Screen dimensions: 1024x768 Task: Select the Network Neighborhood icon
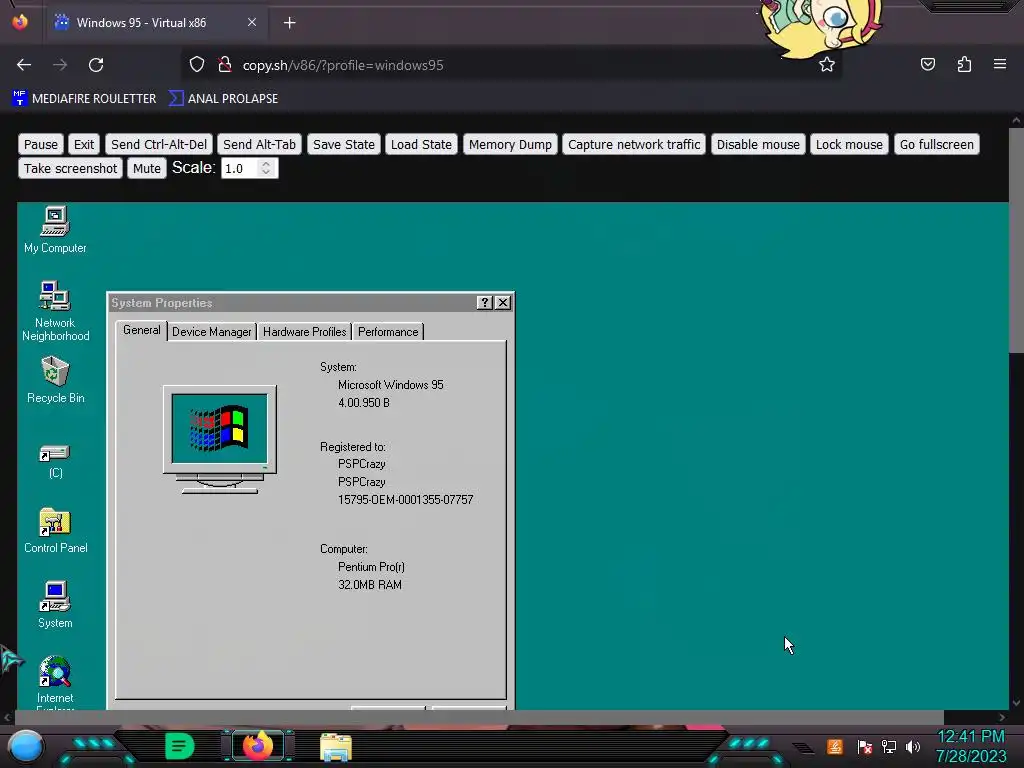(x=55, y=311)
